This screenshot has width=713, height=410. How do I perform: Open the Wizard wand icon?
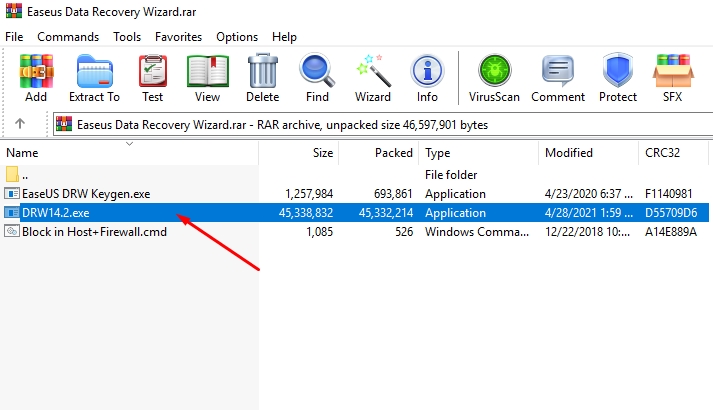pos(373,70)
